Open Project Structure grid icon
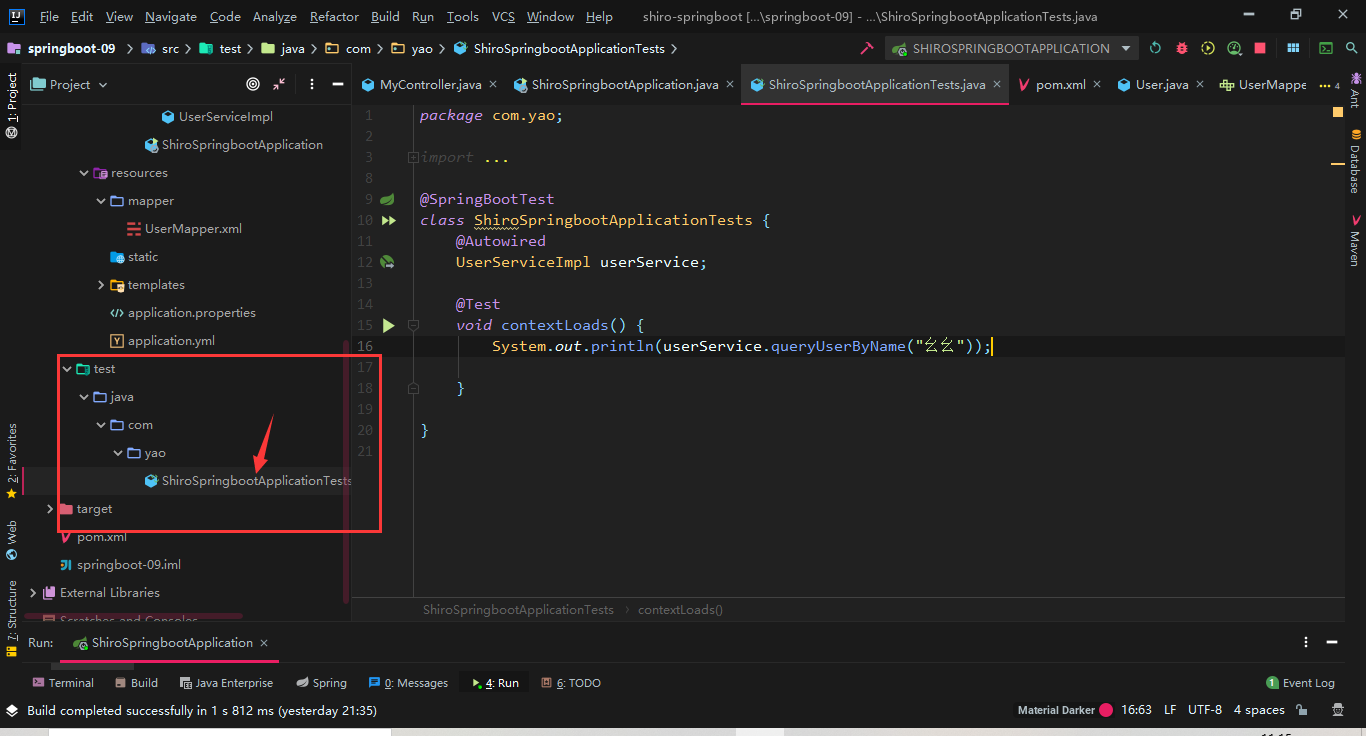This screenshot has height=736, width=1366. pyautogui.click(x=1293, y=48)
